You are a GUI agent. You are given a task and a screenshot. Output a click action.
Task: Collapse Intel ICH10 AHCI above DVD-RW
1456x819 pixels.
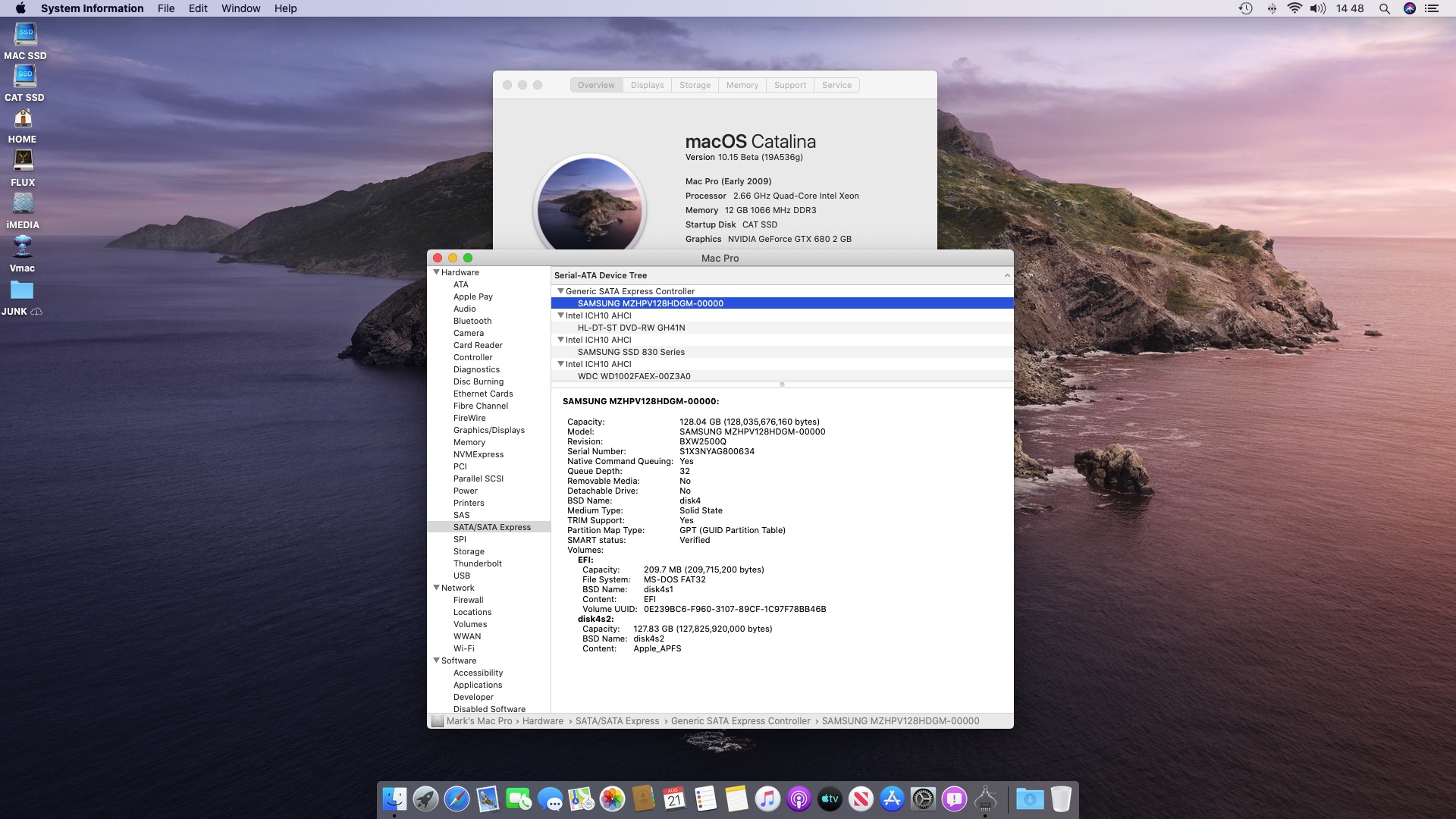(560, 315)
